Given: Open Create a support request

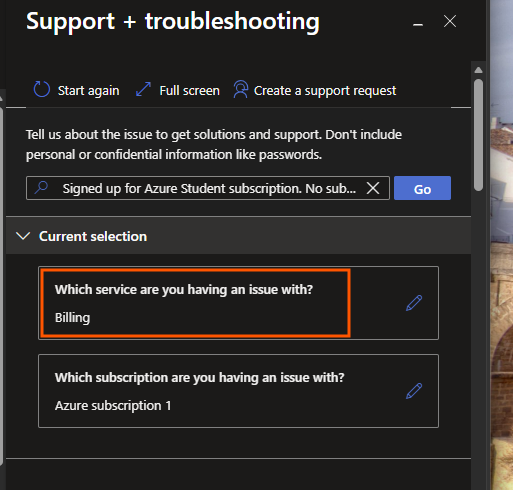Looking at the screenshot, I should (x=325, y=91).
